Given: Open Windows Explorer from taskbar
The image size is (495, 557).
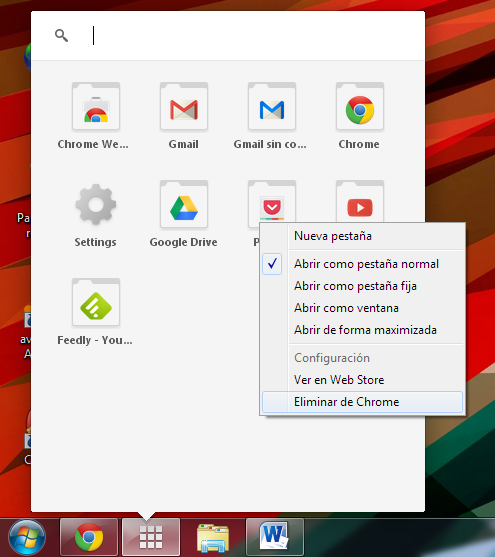Looking at the screenshot, I should coord(213,537).
